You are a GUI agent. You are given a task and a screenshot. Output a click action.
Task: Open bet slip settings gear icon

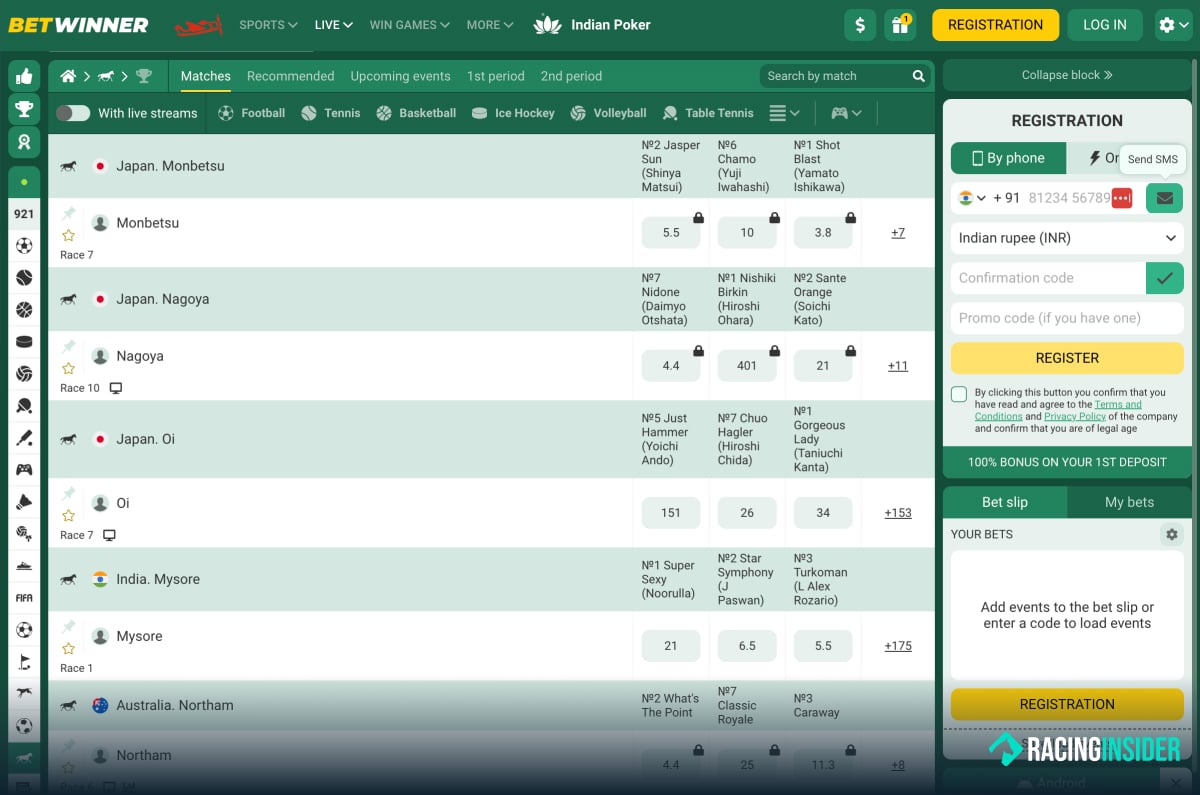1171,535
